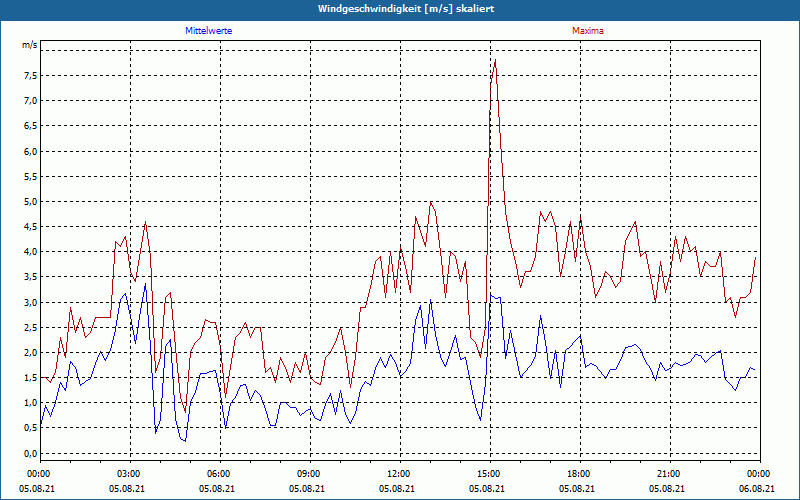
Task: Click the '2,5' y-axis value
Action: point(31,327)
